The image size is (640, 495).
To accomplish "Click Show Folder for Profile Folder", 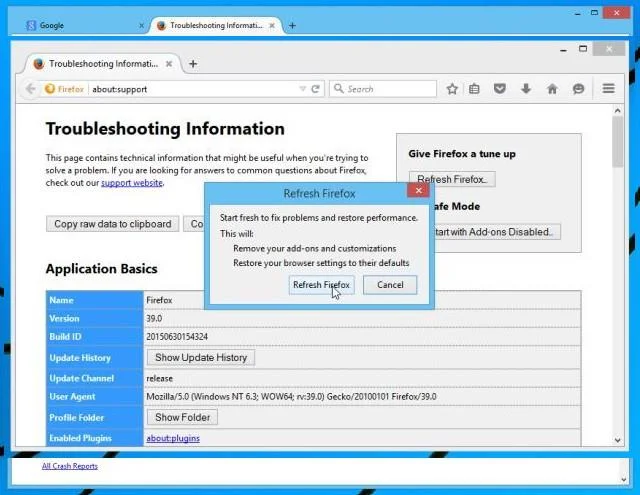I will [x=182, y=417].
